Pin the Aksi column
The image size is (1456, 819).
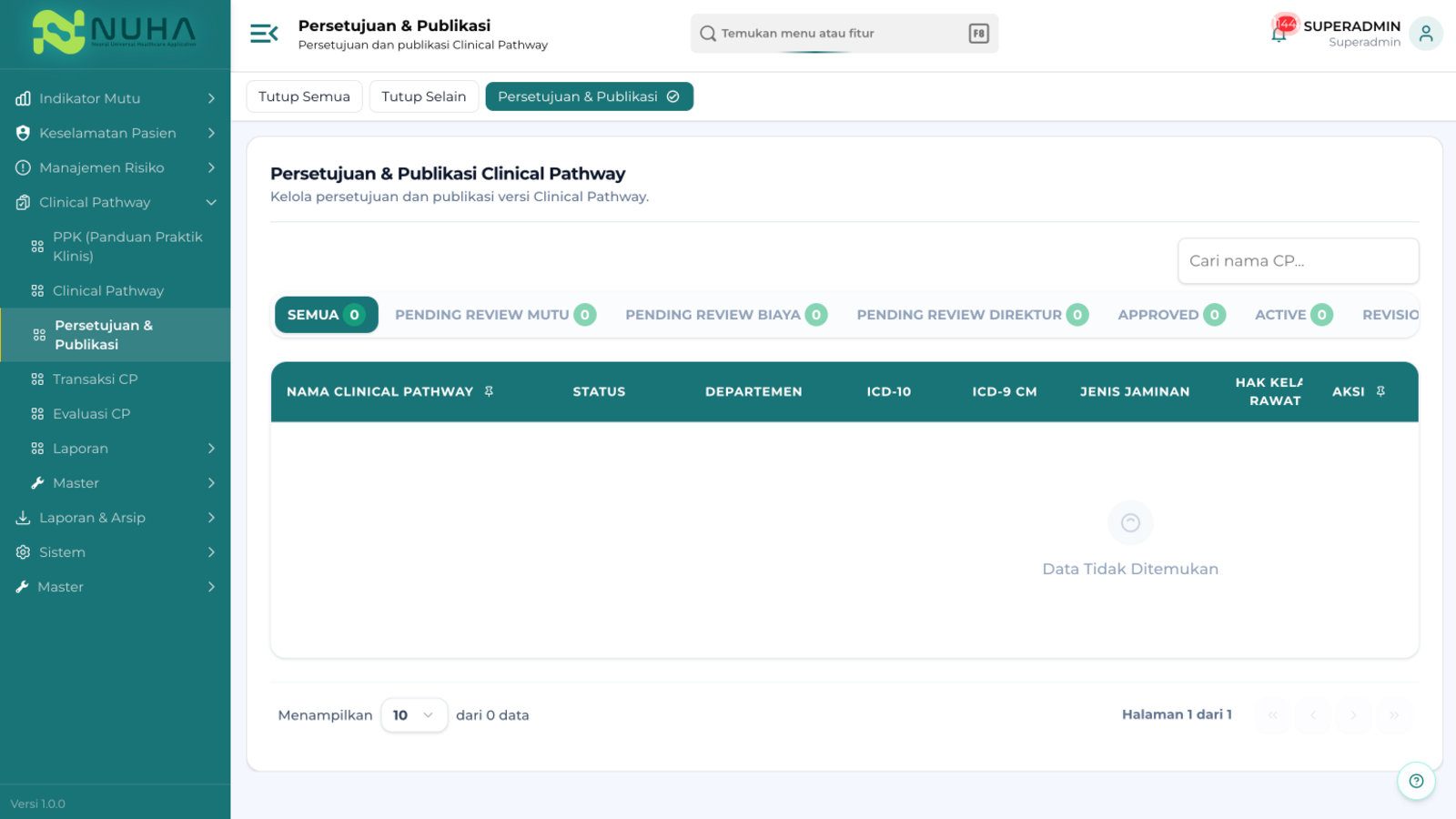(1380, 391)
